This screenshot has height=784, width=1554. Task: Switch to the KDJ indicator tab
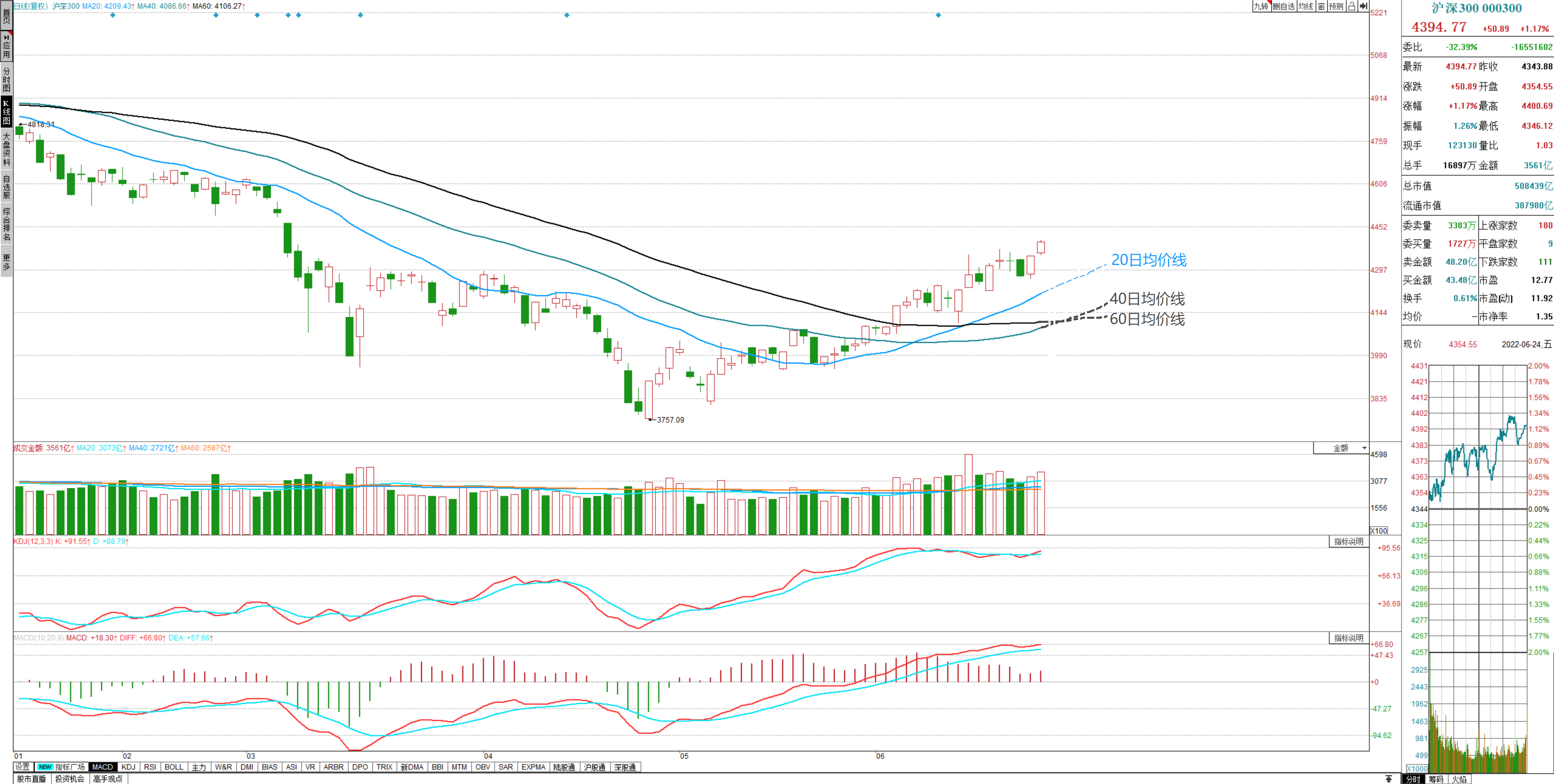click(x=128, y=767)
